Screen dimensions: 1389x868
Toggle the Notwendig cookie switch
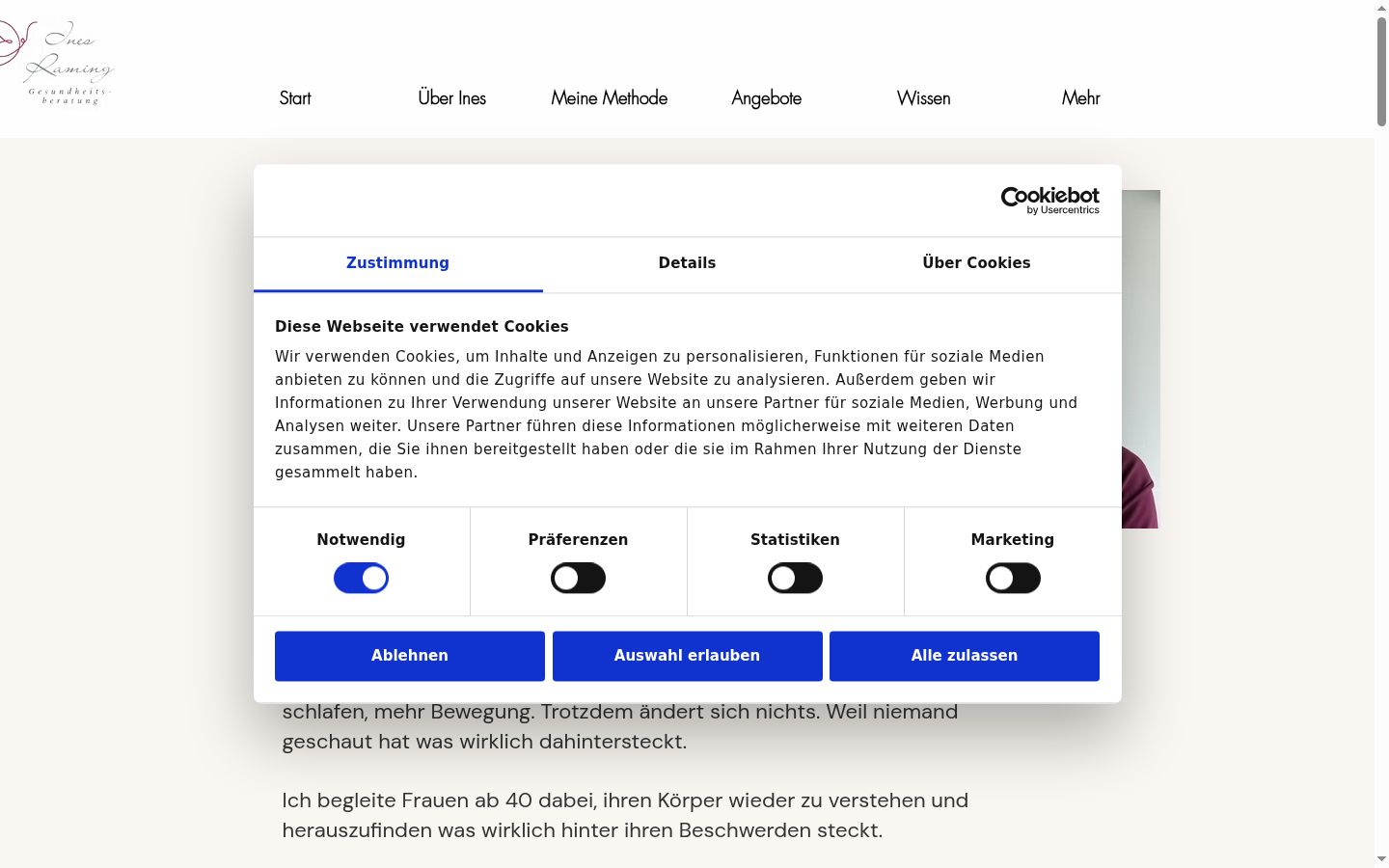click(361, 579)
